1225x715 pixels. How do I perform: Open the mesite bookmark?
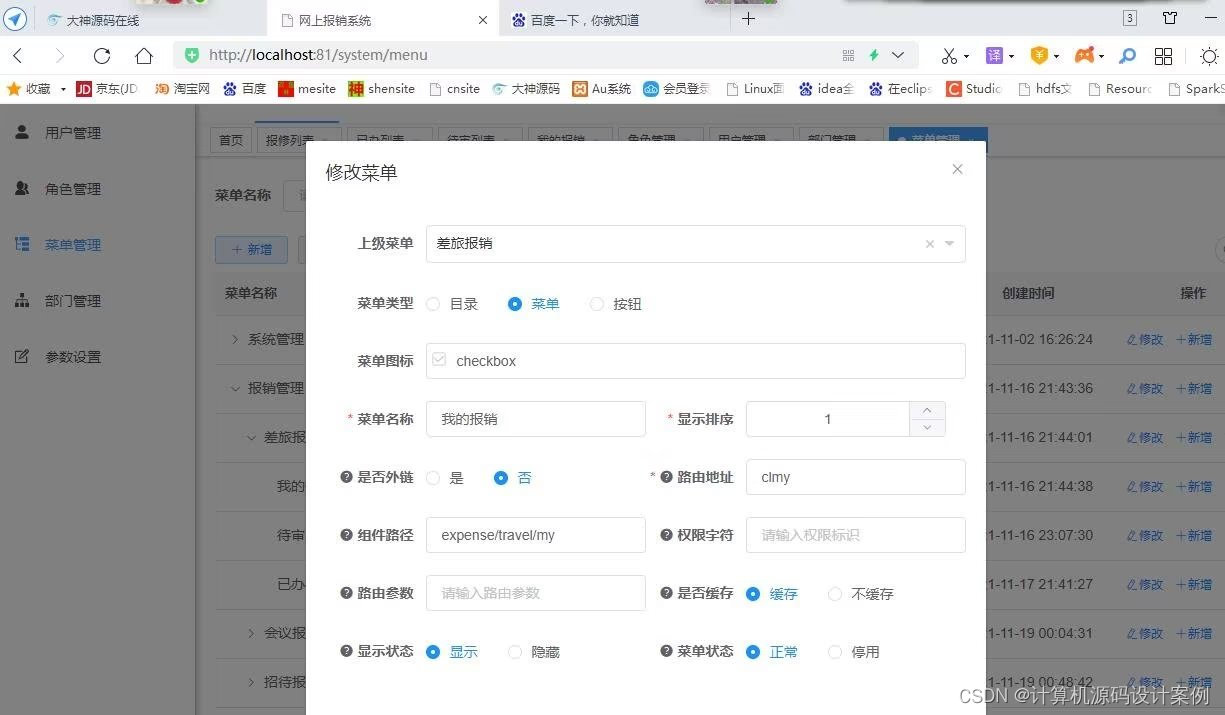(307, 88)
